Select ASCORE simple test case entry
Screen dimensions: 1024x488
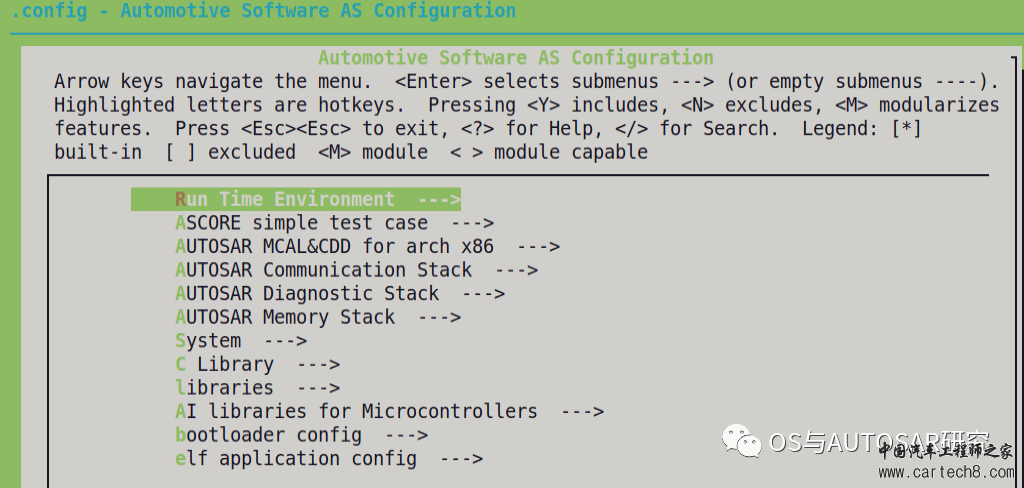(x=334, y=223)
